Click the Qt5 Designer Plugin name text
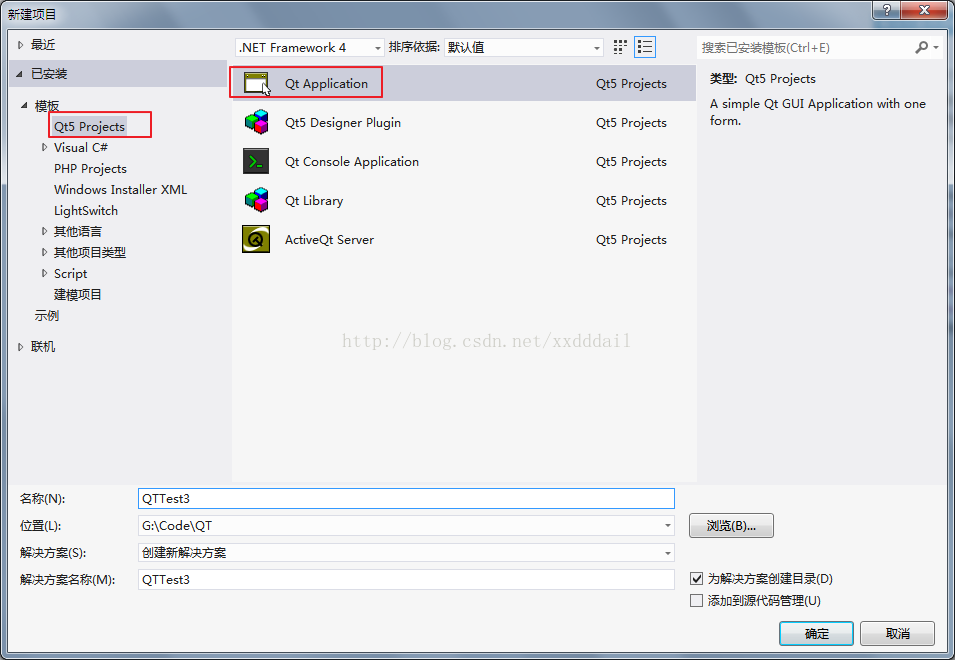 343,122
